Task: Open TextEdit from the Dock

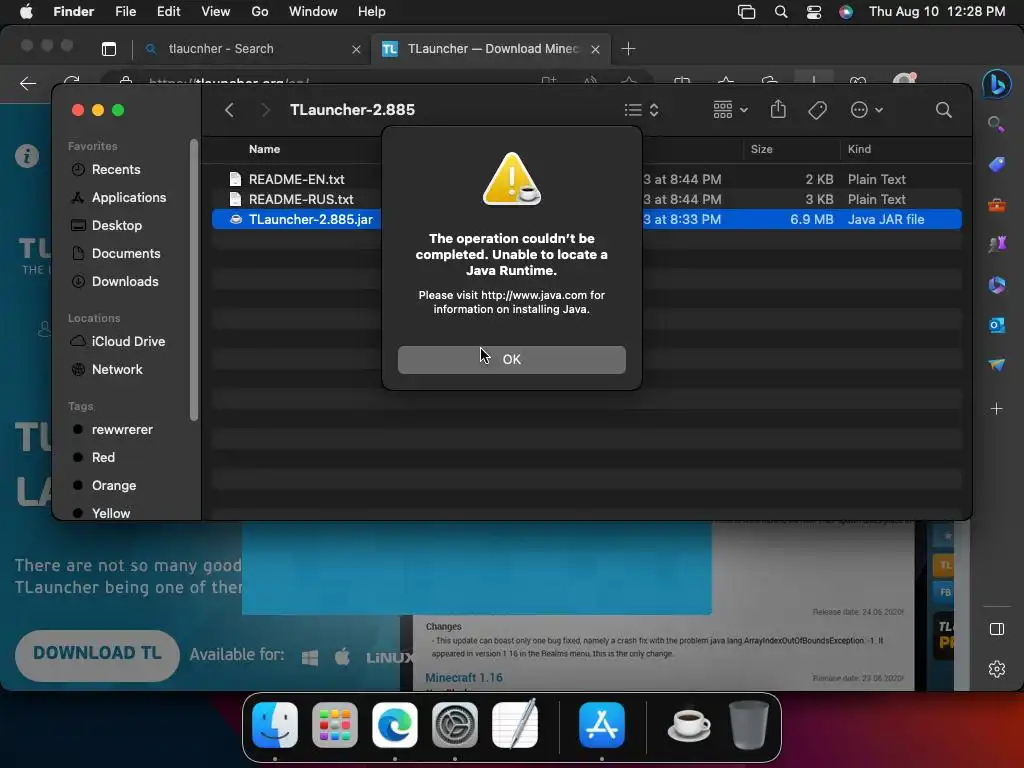Action: [x=515, y=725]
